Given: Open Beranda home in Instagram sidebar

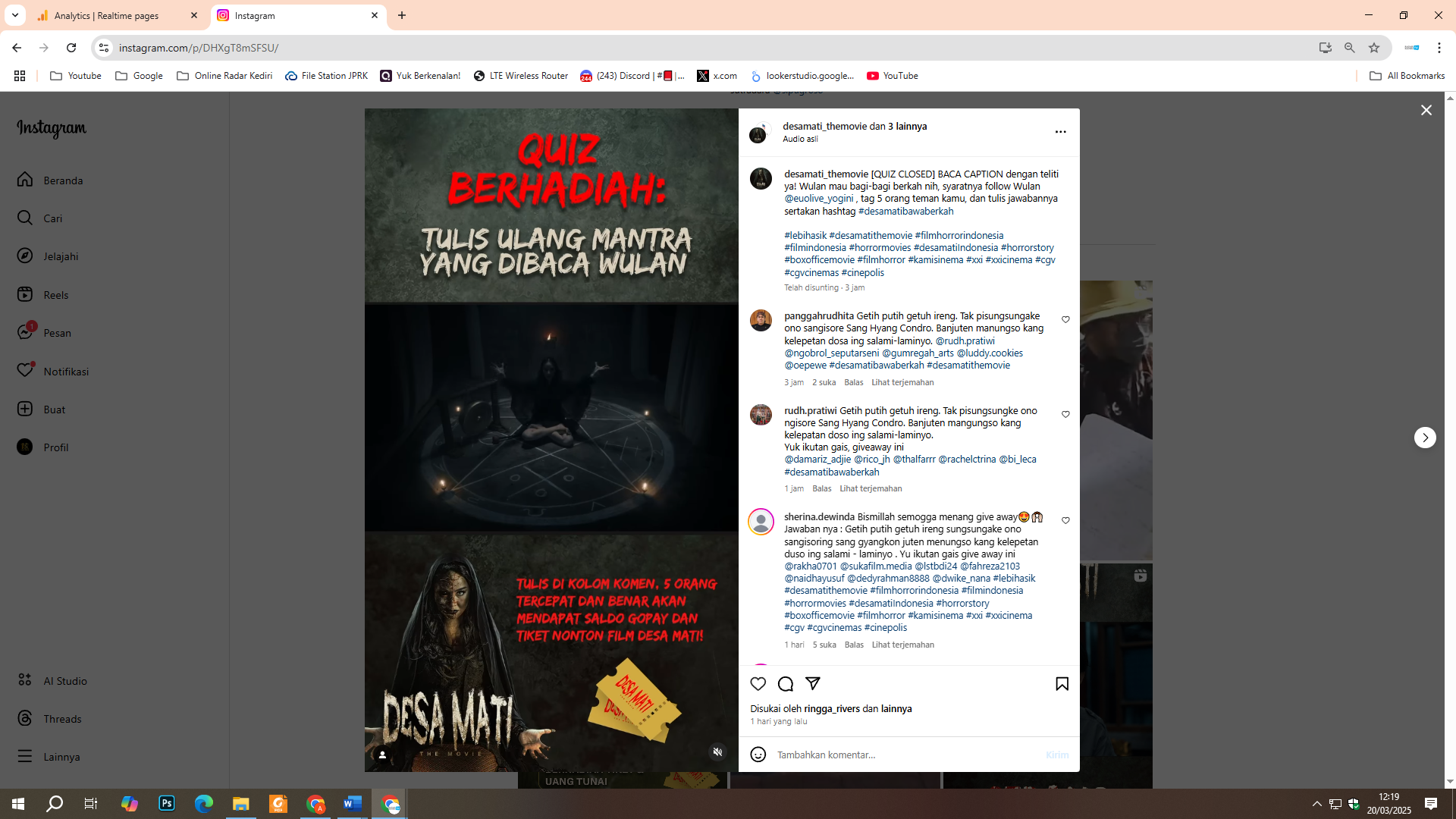Looking at the screenshot, I should [x=50, y=180].
